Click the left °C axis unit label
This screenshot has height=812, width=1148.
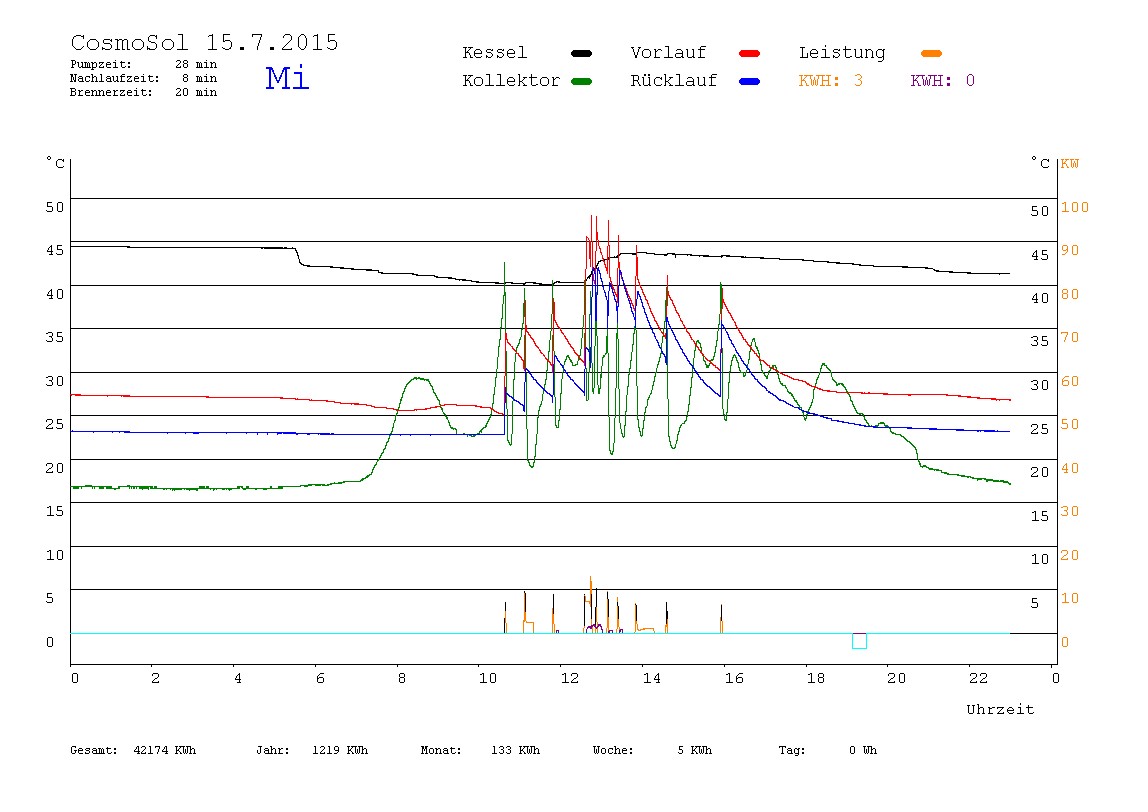point(56,163)
